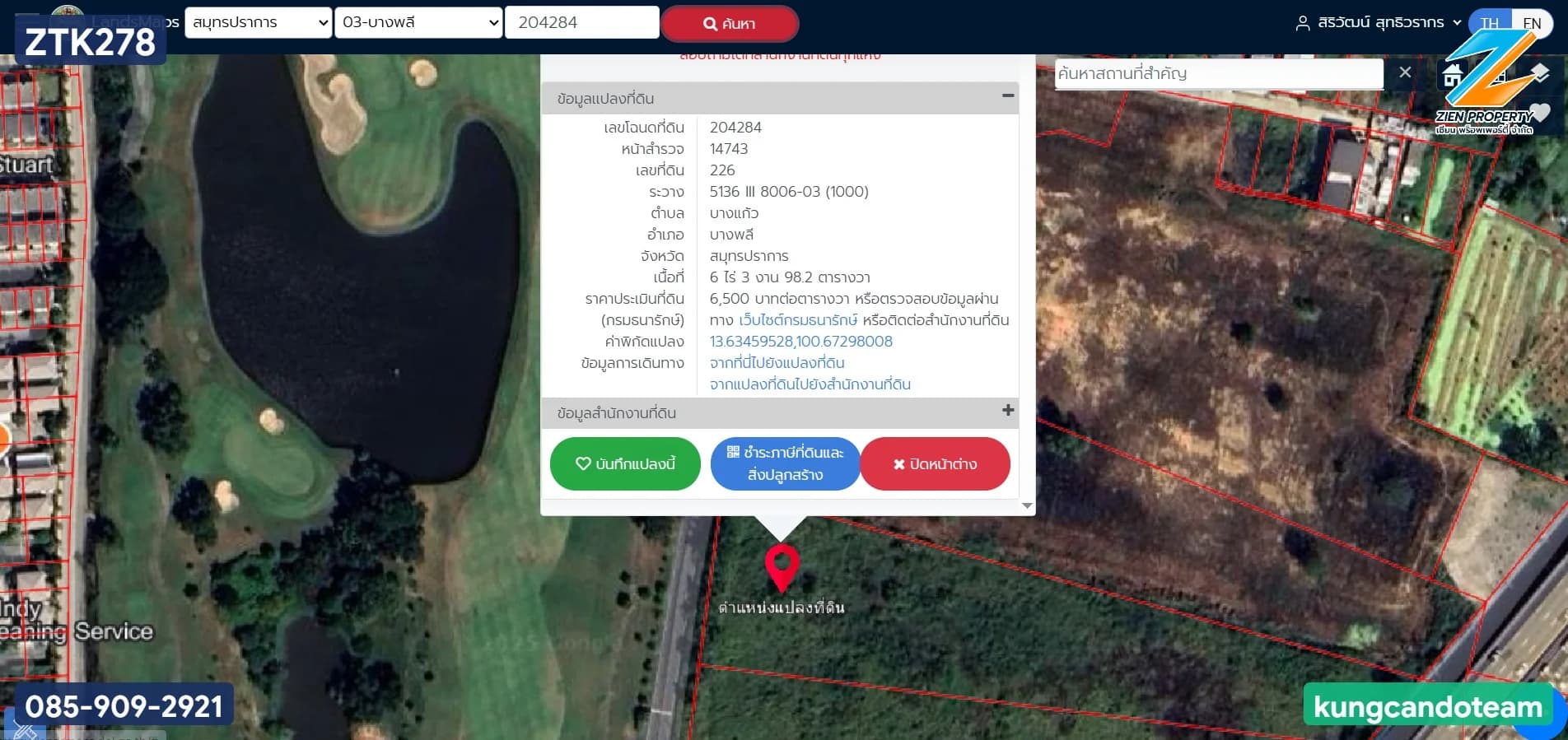
Task: Close the popup with ปิดหน้าต่าง button
Action: coord(935,463)
